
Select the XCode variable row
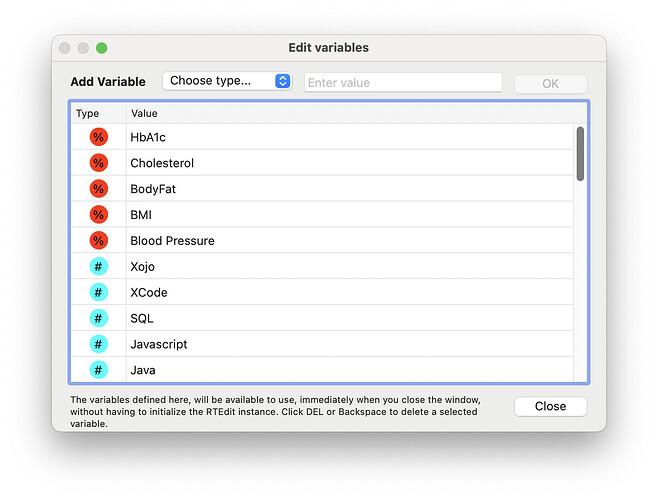click(322, 292)
